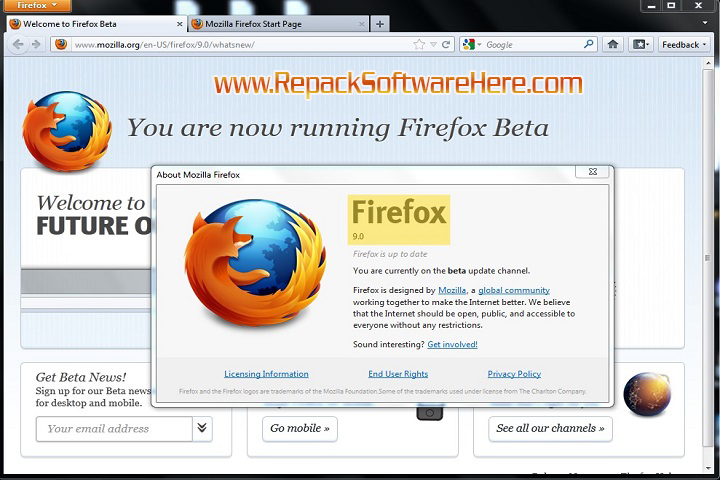Go back with the back arrow
This screenshot has width=720, height=480.
[x=18, y=45]
